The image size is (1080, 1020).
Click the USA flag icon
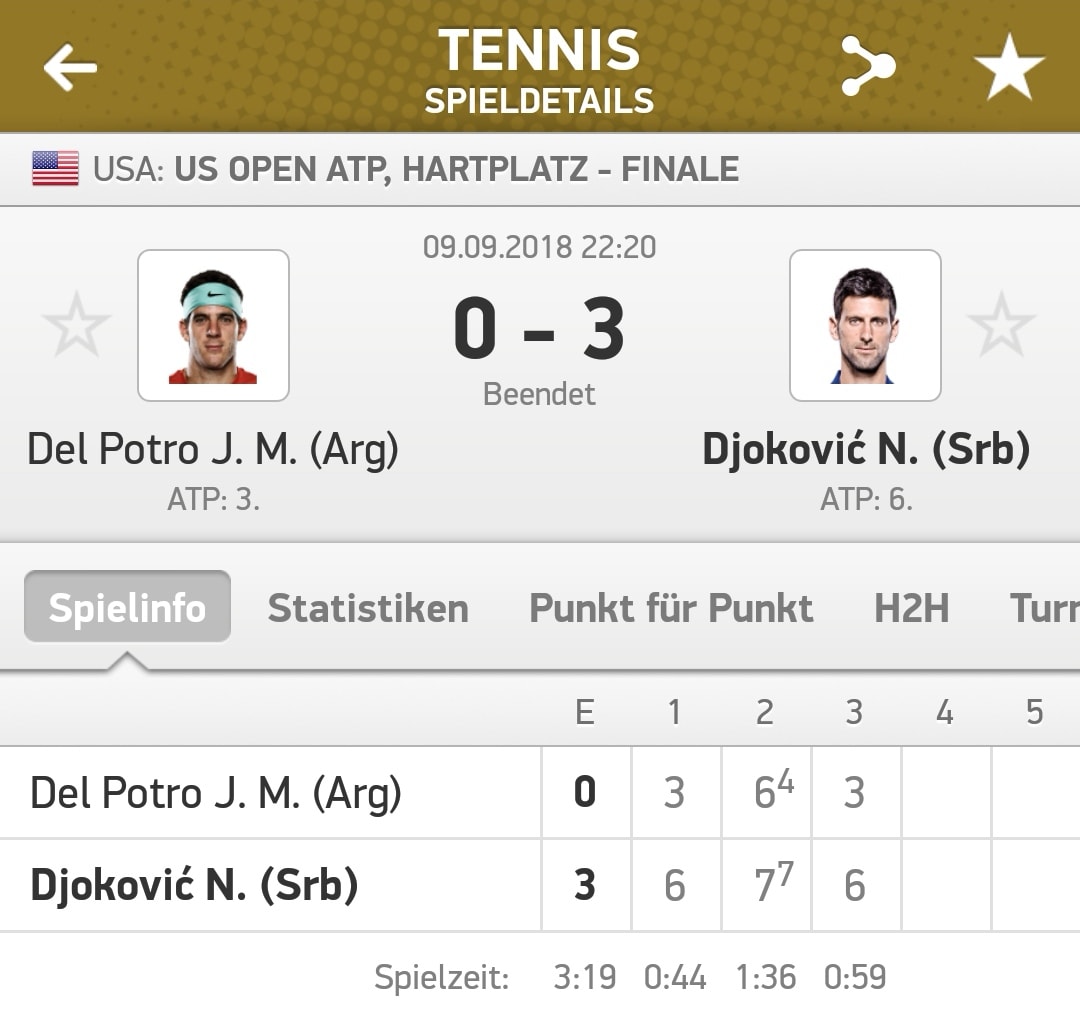[55, 169]
